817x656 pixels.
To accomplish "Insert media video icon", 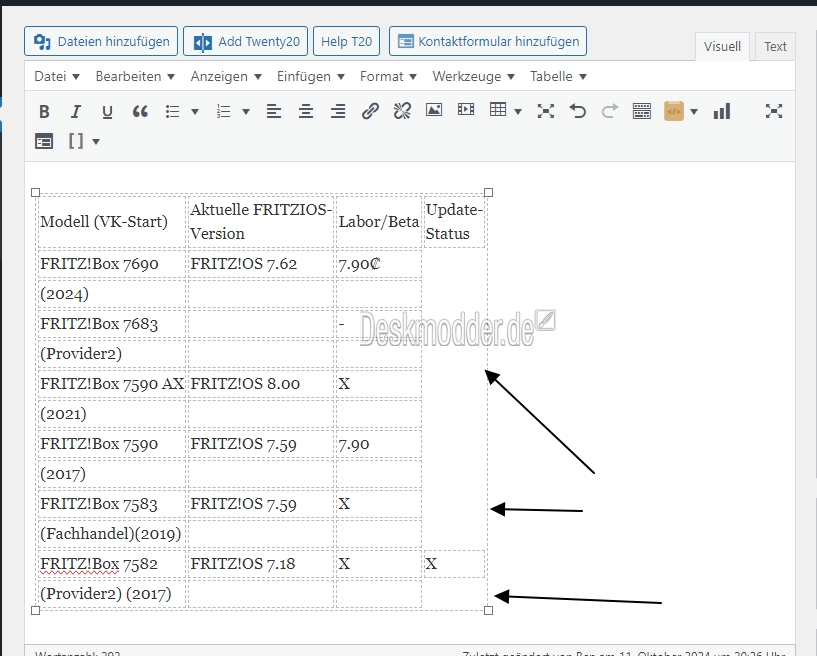I will pyautogui.click(x=466, y=109).
